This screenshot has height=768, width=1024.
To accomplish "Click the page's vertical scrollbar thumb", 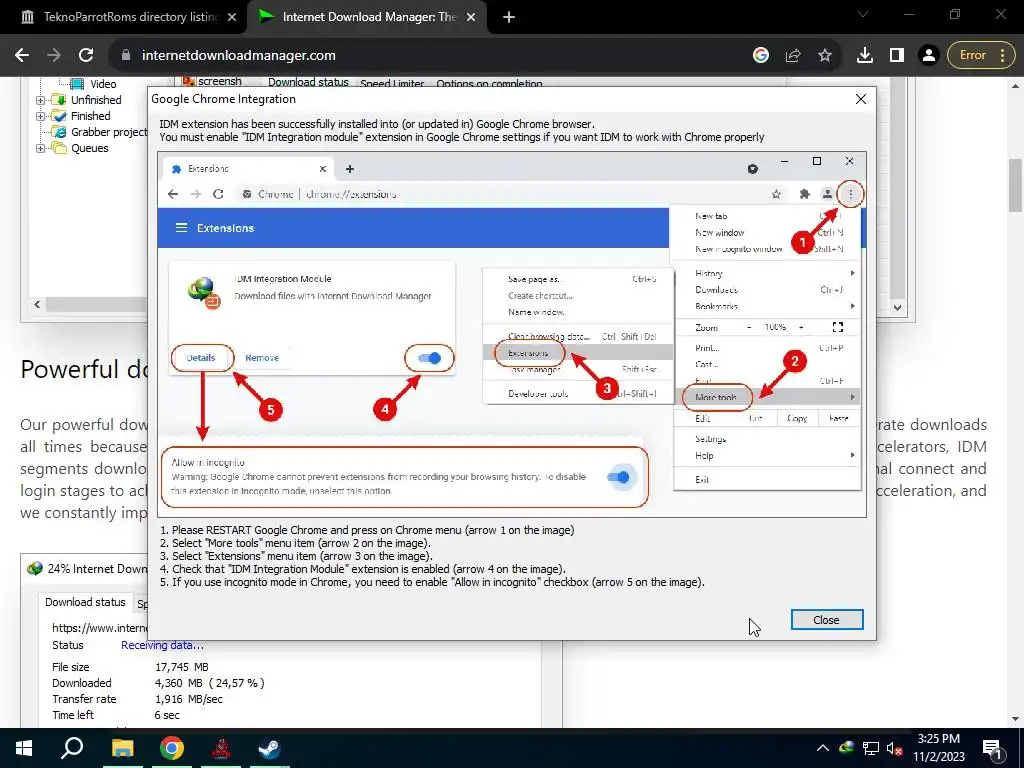I will coord(1016,185).
